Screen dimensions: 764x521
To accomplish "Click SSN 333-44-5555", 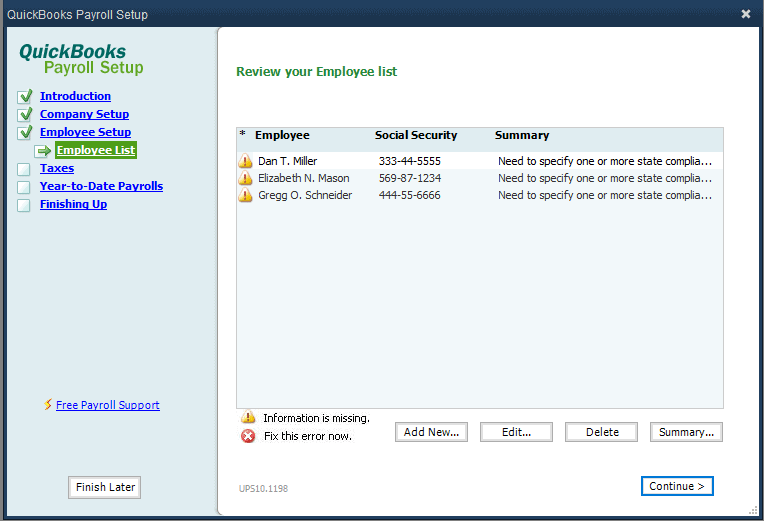I will [410, 161].
